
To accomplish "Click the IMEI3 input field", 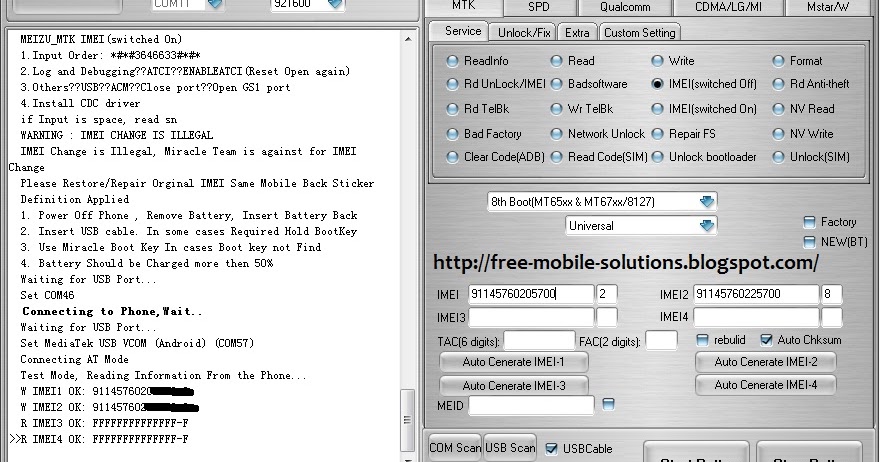I will click(531, 318).
